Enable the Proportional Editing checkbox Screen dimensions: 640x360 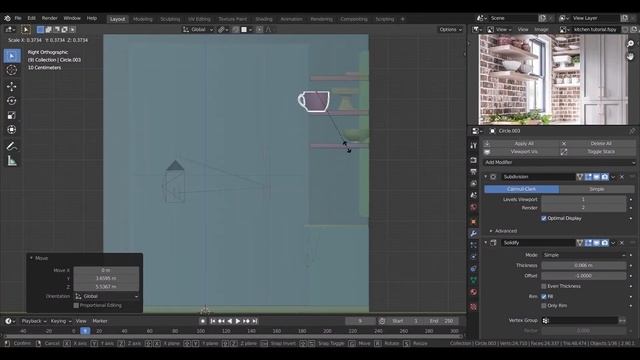(76, 305)
